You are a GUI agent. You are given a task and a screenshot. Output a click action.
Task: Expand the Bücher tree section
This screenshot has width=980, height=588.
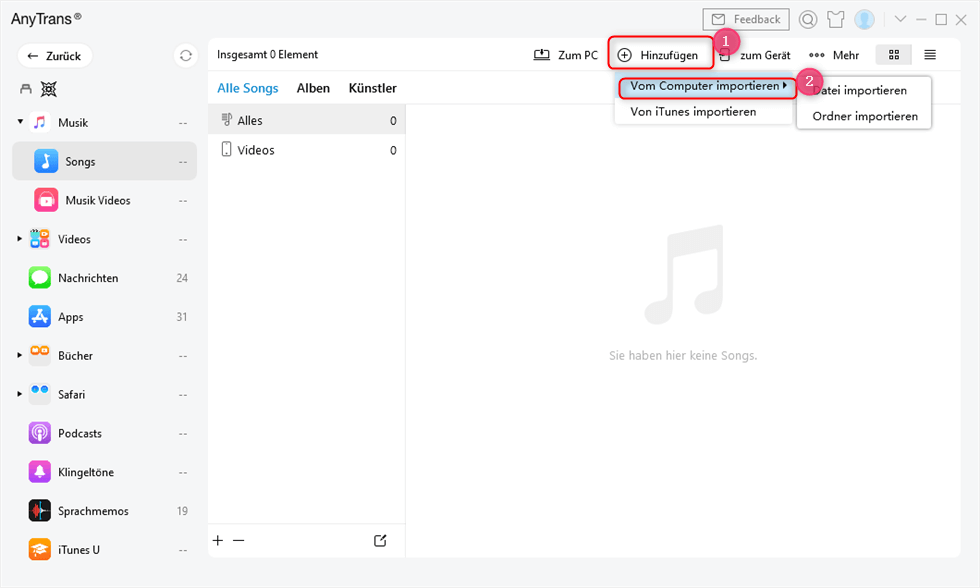[19, 355]
